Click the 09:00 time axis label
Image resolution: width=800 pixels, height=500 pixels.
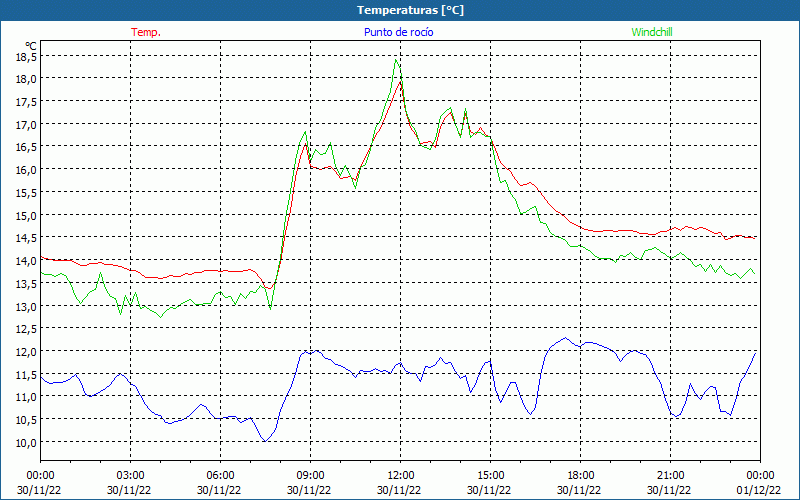(310, 476)
